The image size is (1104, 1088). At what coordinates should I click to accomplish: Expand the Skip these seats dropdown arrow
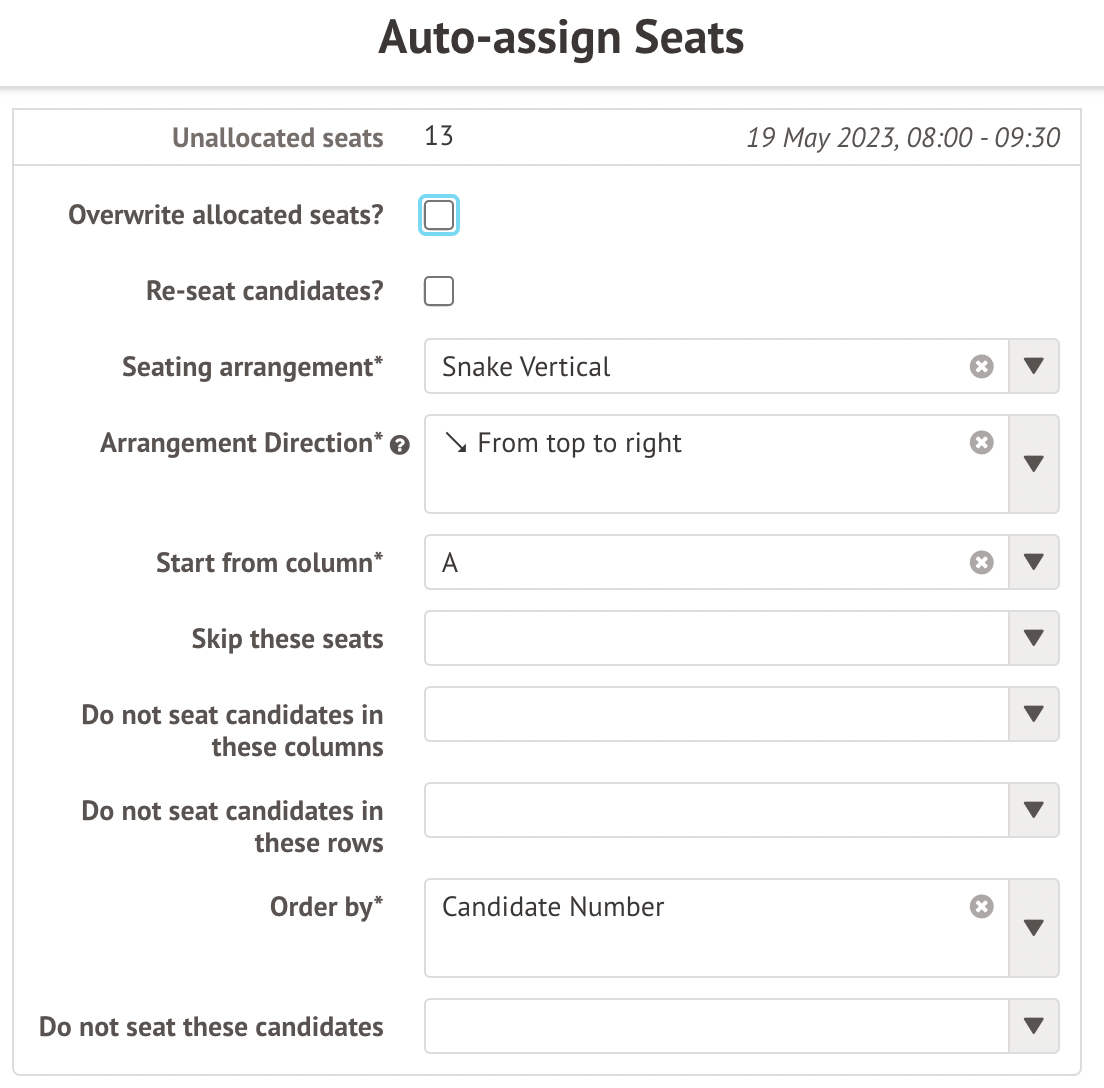click(1034, 639)
